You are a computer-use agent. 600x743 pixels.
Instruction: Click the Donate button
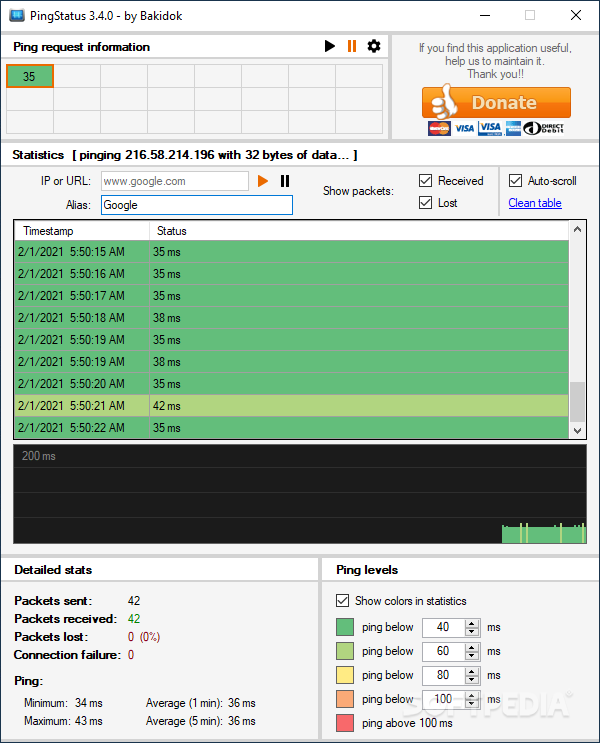coord(496,102)
